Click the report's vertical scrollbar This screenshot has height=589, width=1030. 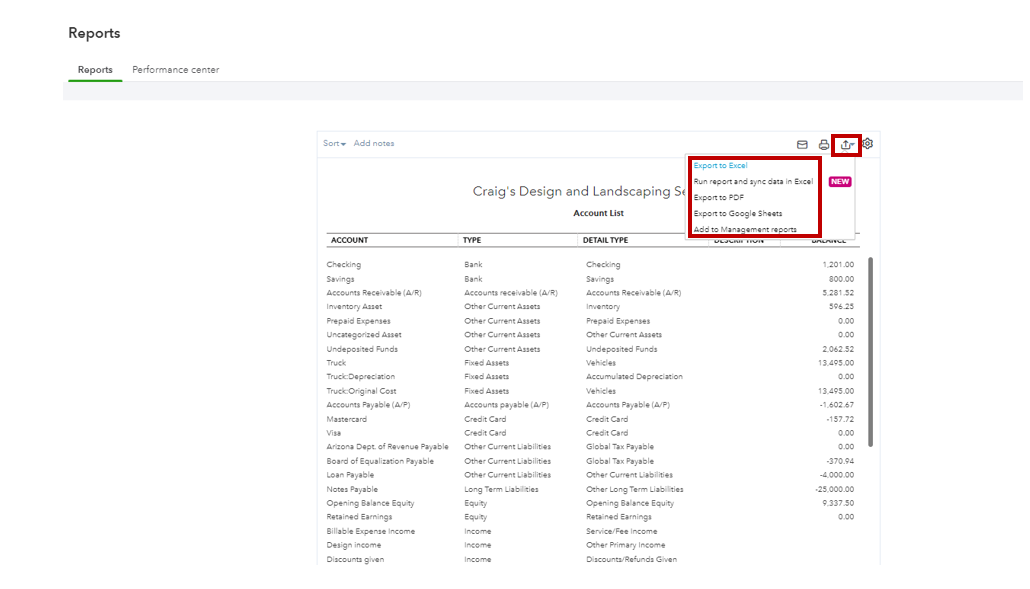coord(870,350)
